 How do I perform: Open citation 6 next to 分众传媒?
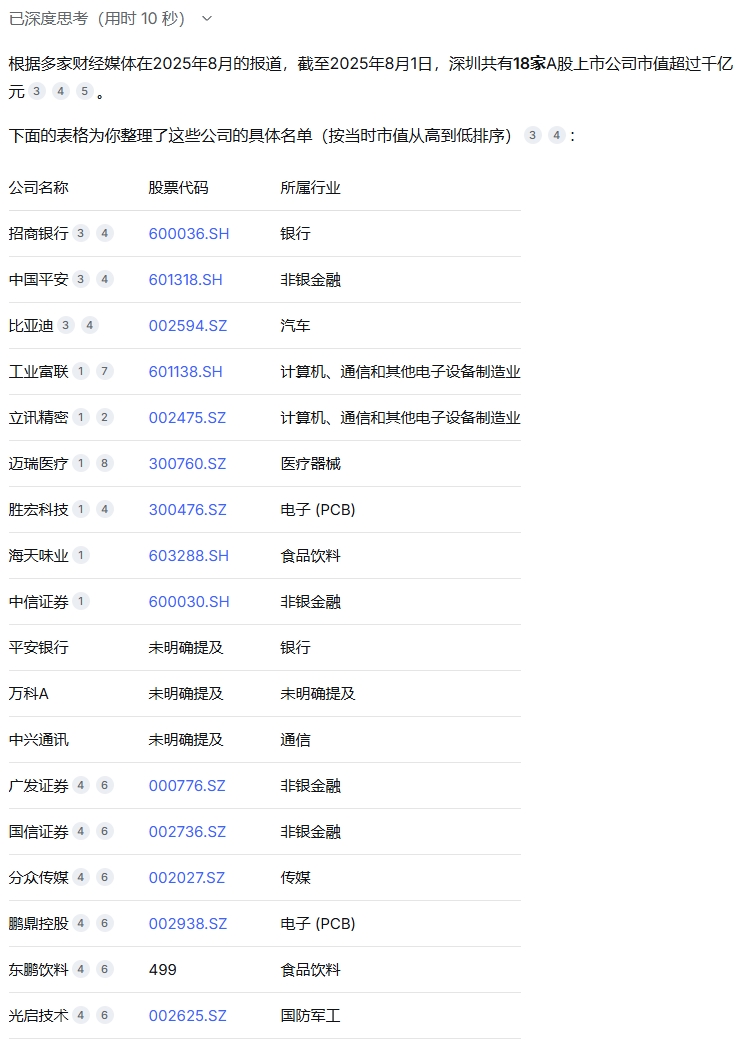105,877
